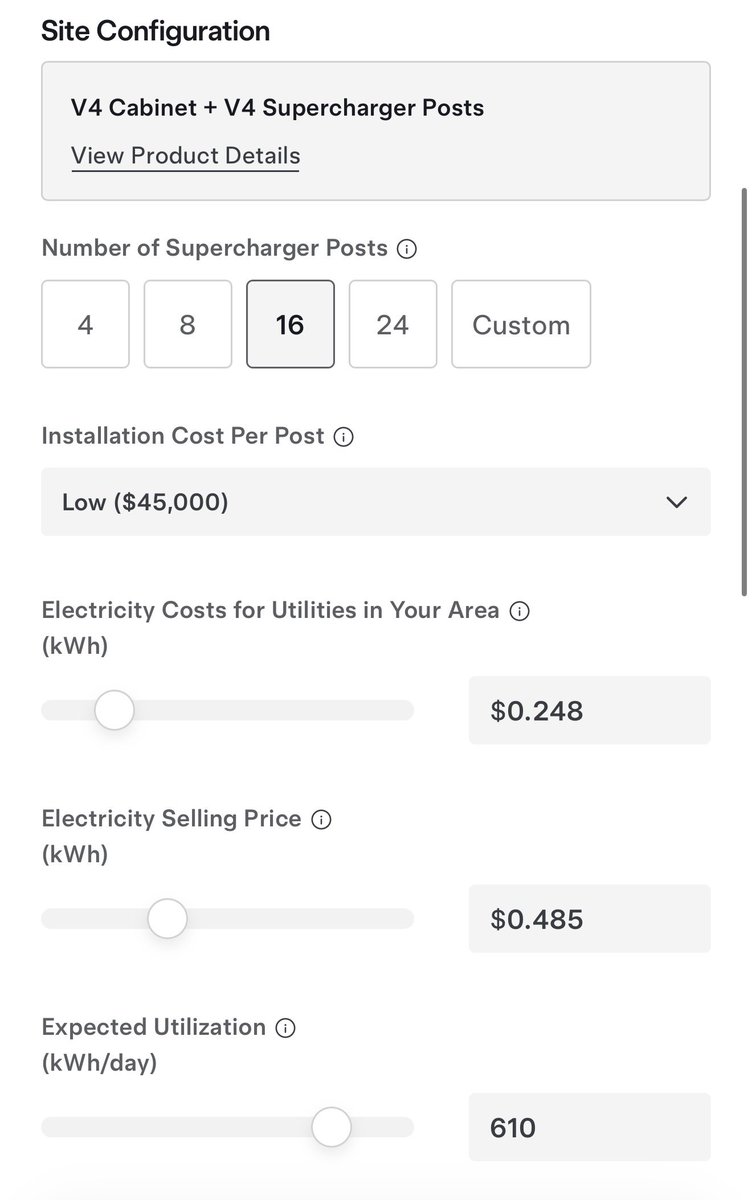Viewport: 752px width, 1200px height.
Task: Open info icon for Number of Supercharger Posts
Action: click(x=406, y=250)
